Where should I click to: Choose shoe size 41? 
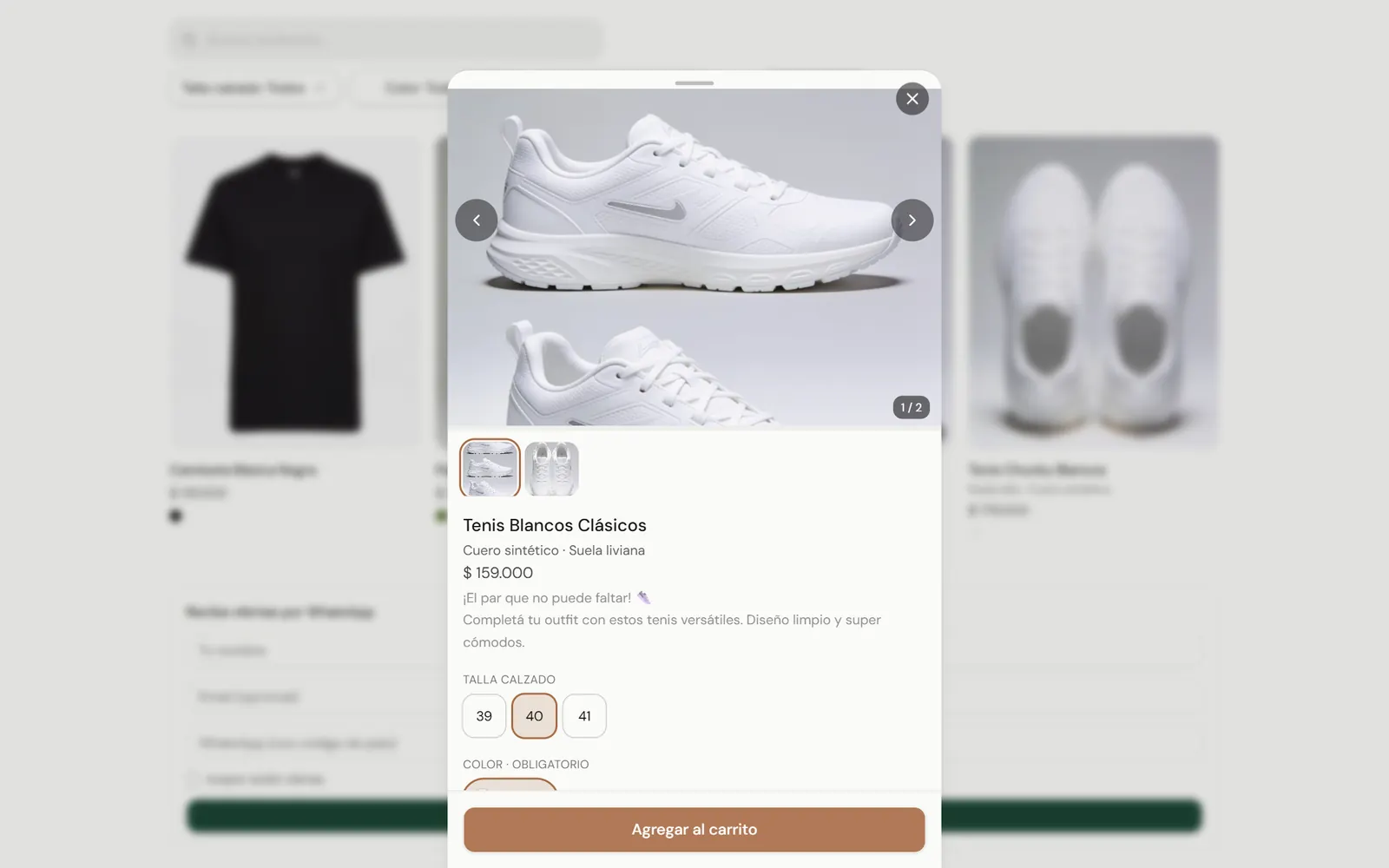pos(584,716)
